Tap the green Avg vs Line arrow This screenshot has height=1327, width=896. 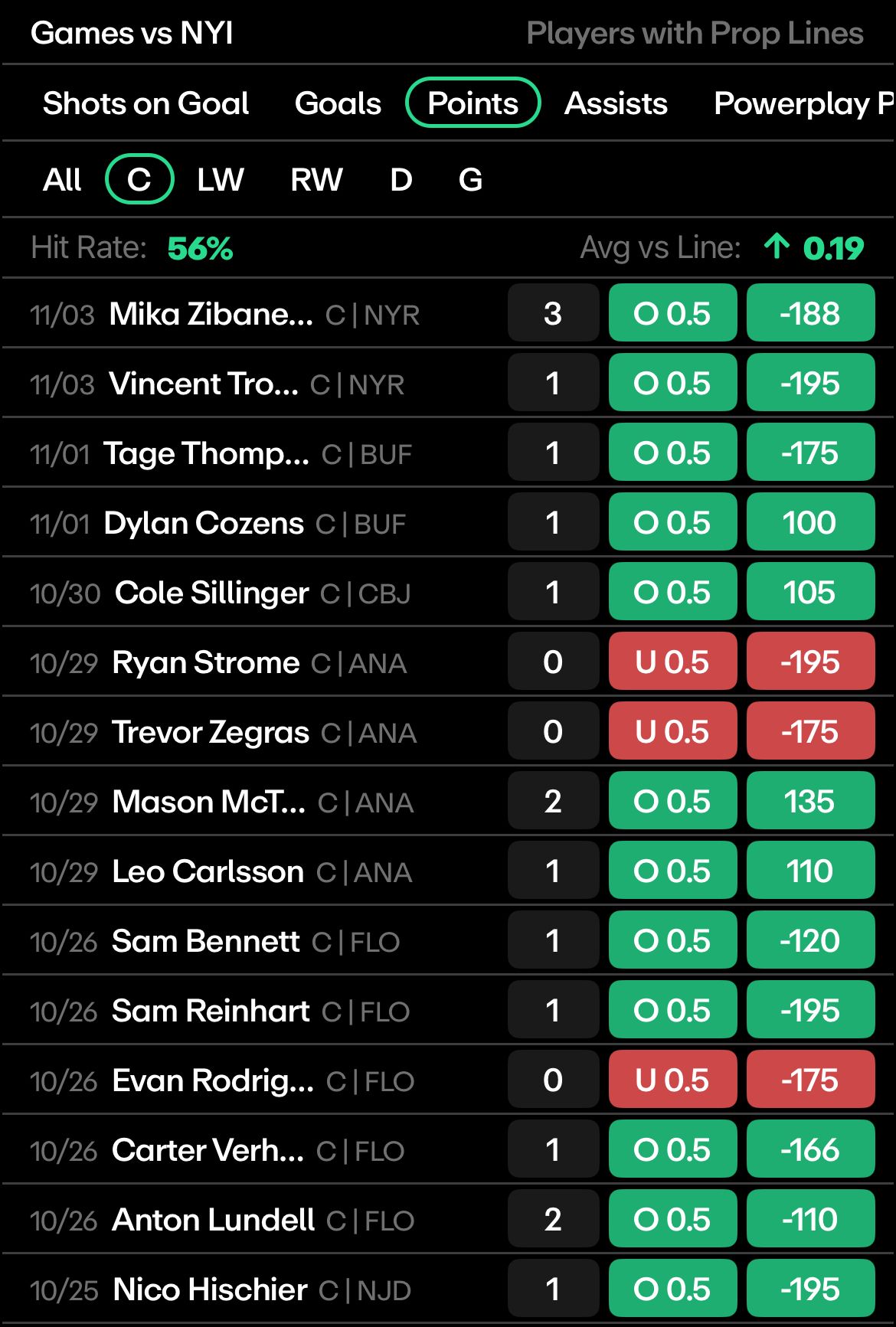(777, 247)
